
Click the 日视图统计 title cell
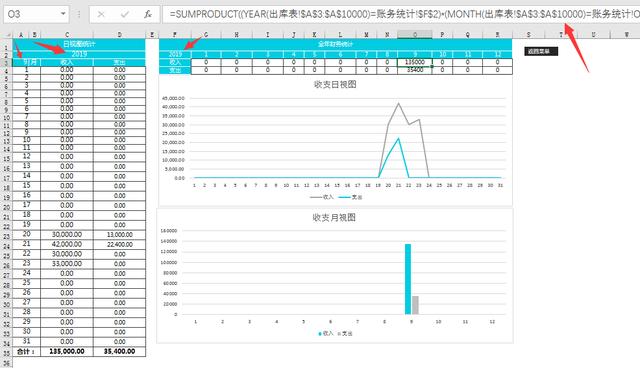pyautogui.click(x=79, y=44)
